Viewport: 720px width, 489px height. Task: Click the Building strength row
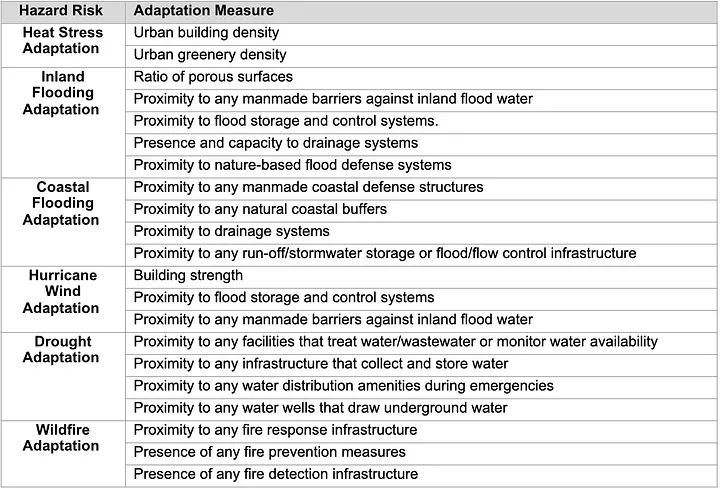[x=421, y=276]
